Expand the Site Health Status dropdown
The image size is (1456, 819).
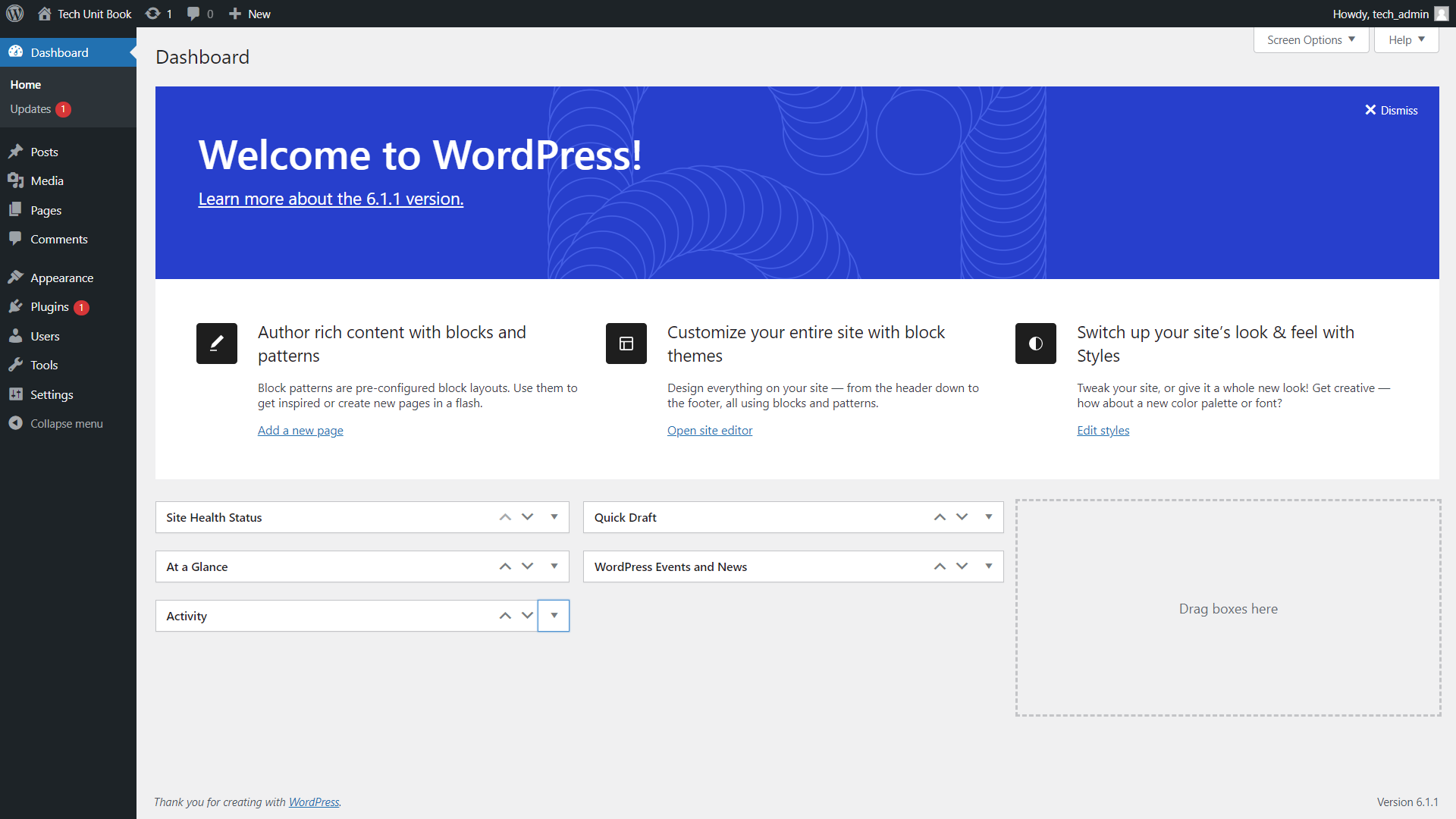coord(554,517)
